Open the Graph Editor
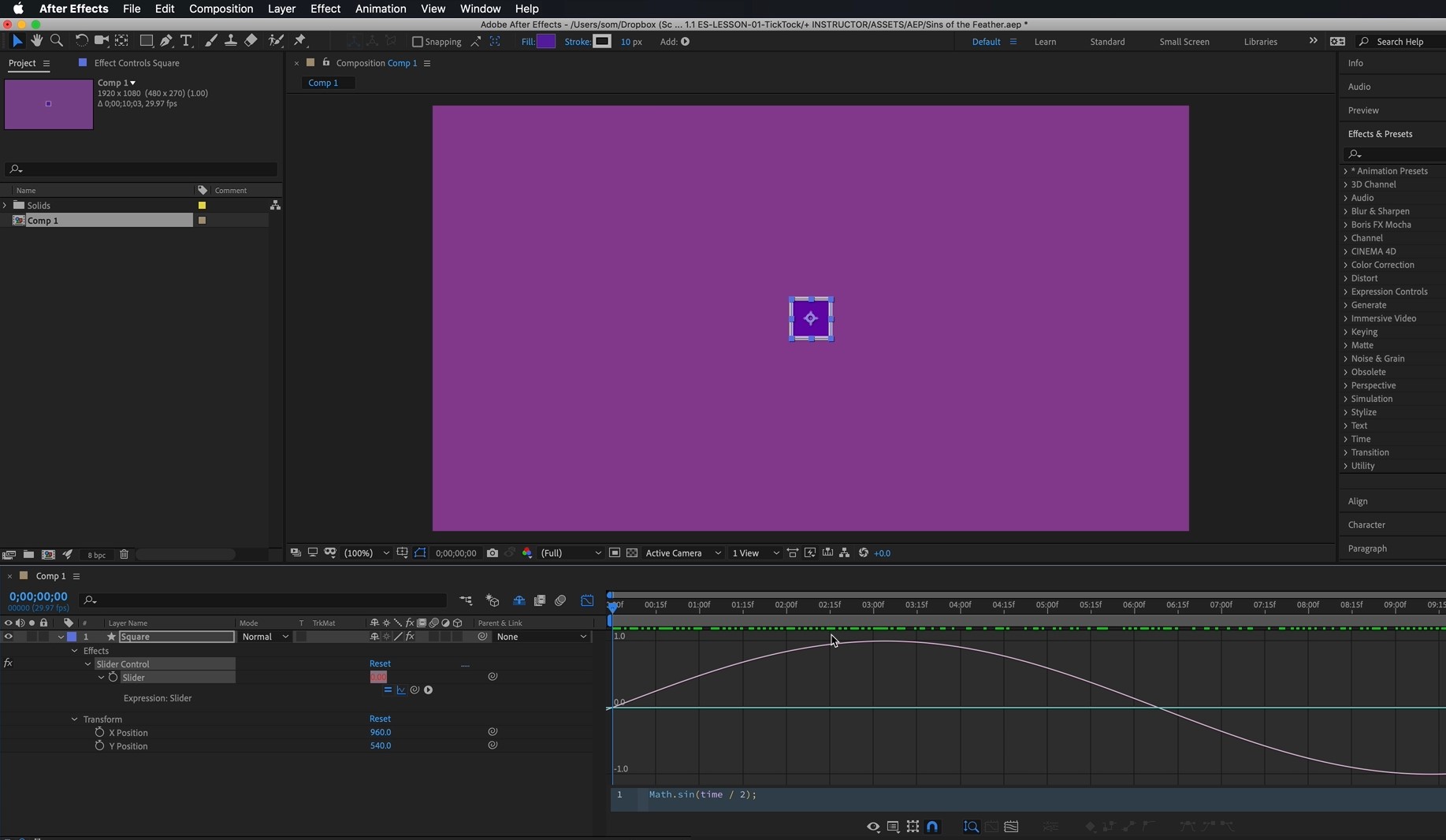 pos(587,600)
